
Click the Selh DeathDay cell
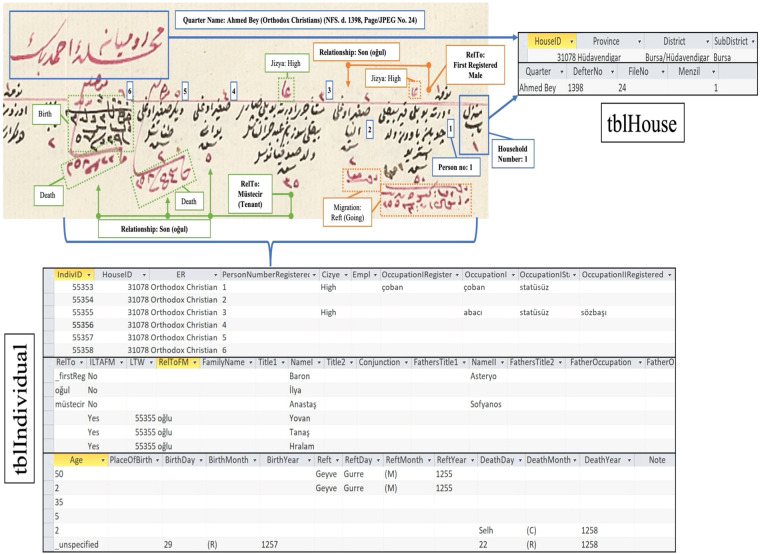pyautogui.click(x=486, y=531)
